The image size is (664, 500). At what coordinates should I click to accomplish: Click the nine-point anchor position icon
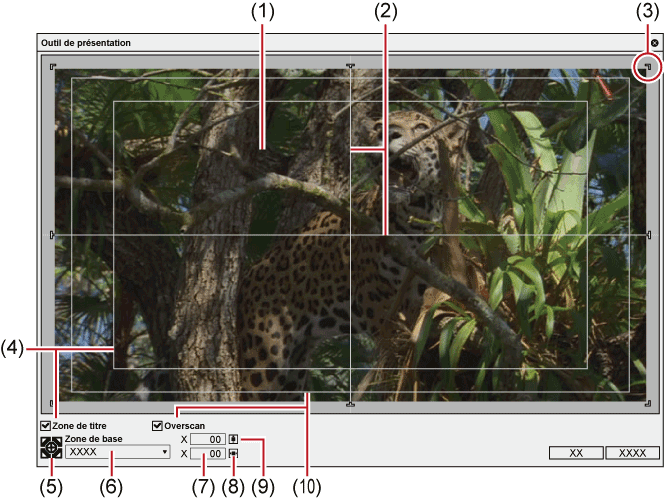pyautogui.click(x=51, y=448)
